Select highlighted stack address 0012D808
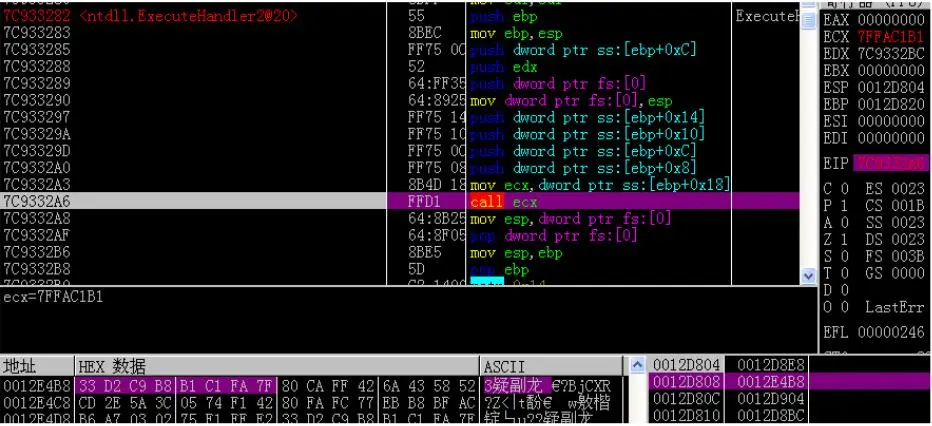The height and width of the screenshot is (426, 932). click(x=687, y=381)
